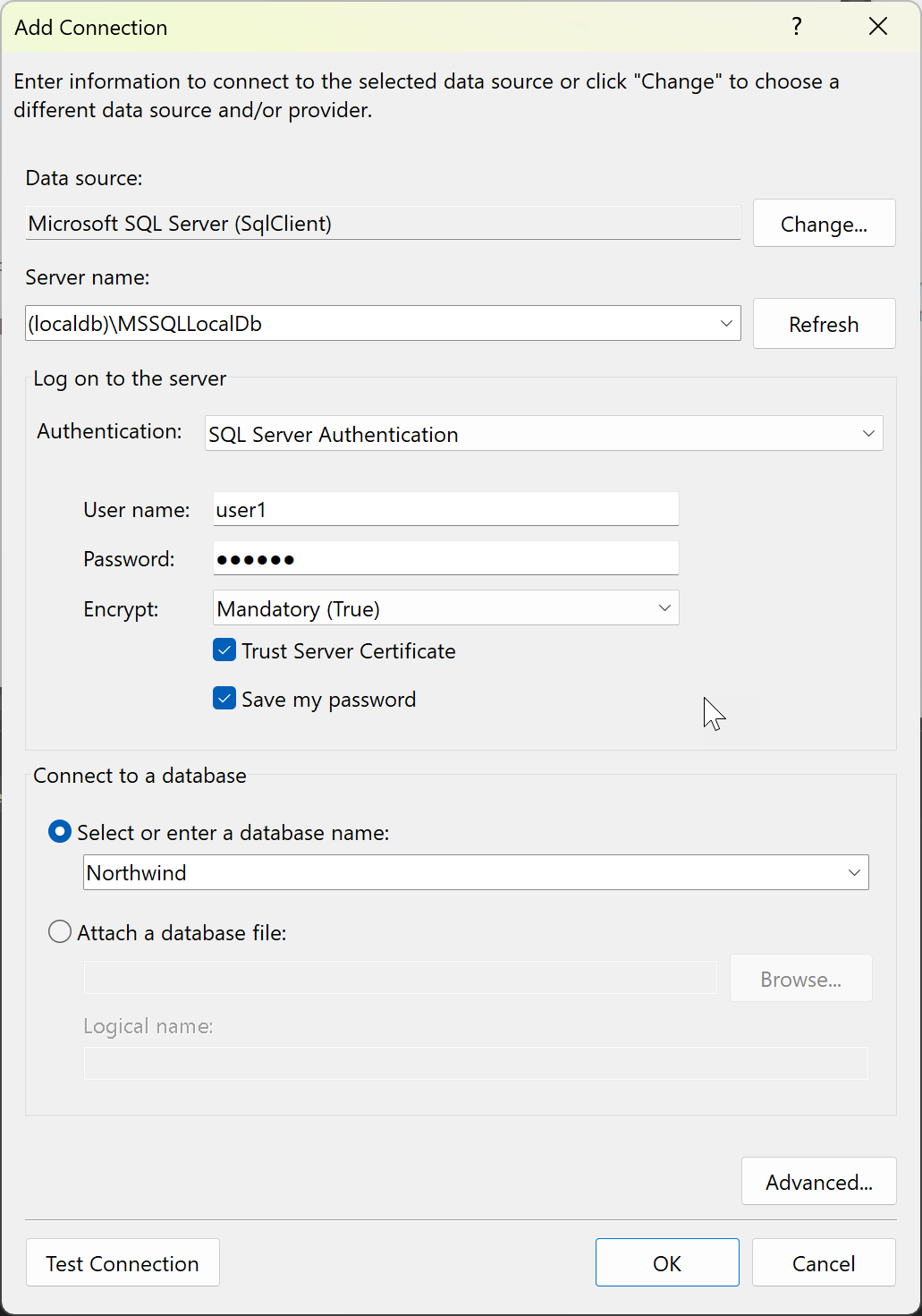This screenshot has height=1316, width=922.
Task: Close the Add Connection dialog
Action: 877,27
